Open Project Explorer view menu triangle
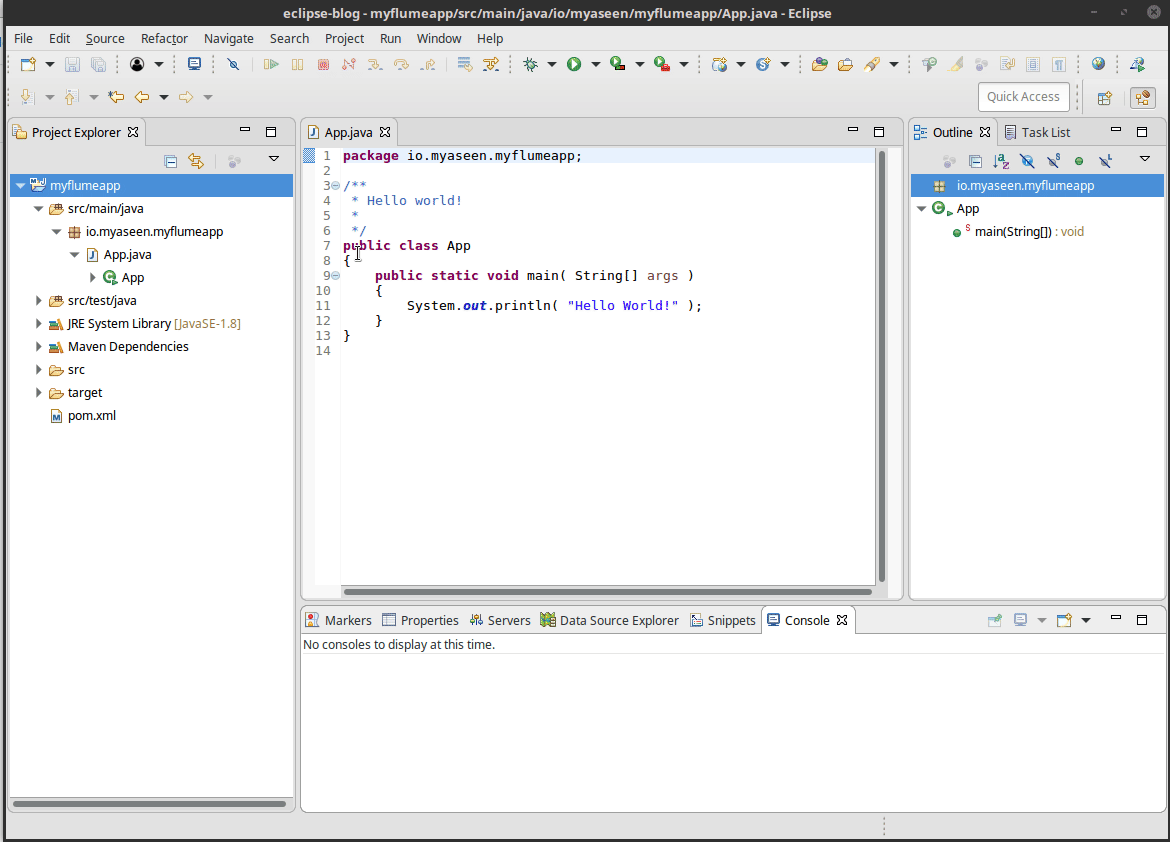 click(274, 158)
